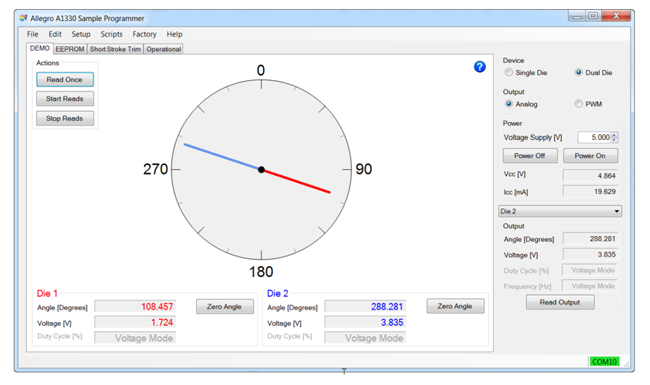Image resolution: width=650 pixels, height=385 pixels.
Task: Open the Setup menu
Action: click(x=81, y=34)
